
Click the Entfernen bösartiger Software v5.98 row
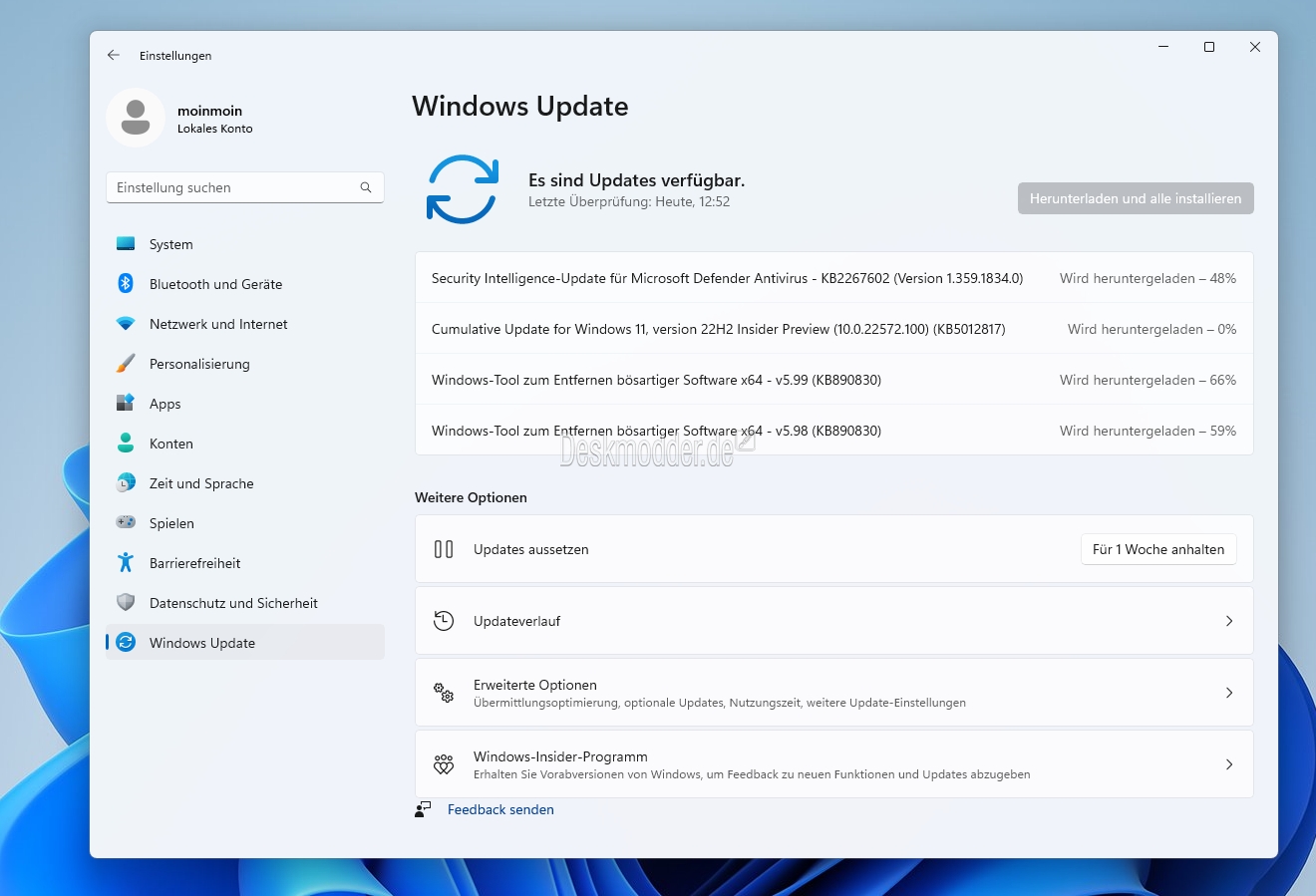[x=834, y=431]
